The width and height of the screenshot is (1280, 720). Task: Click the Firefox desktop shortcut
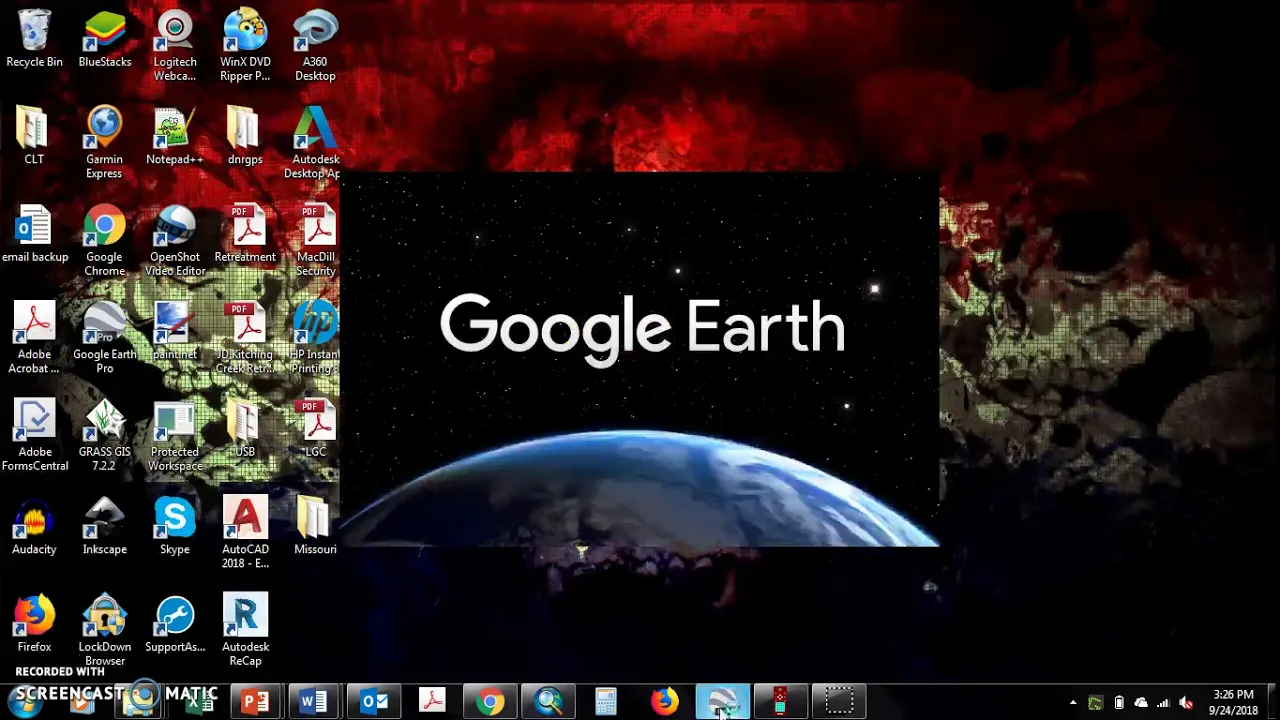[34, 624]
